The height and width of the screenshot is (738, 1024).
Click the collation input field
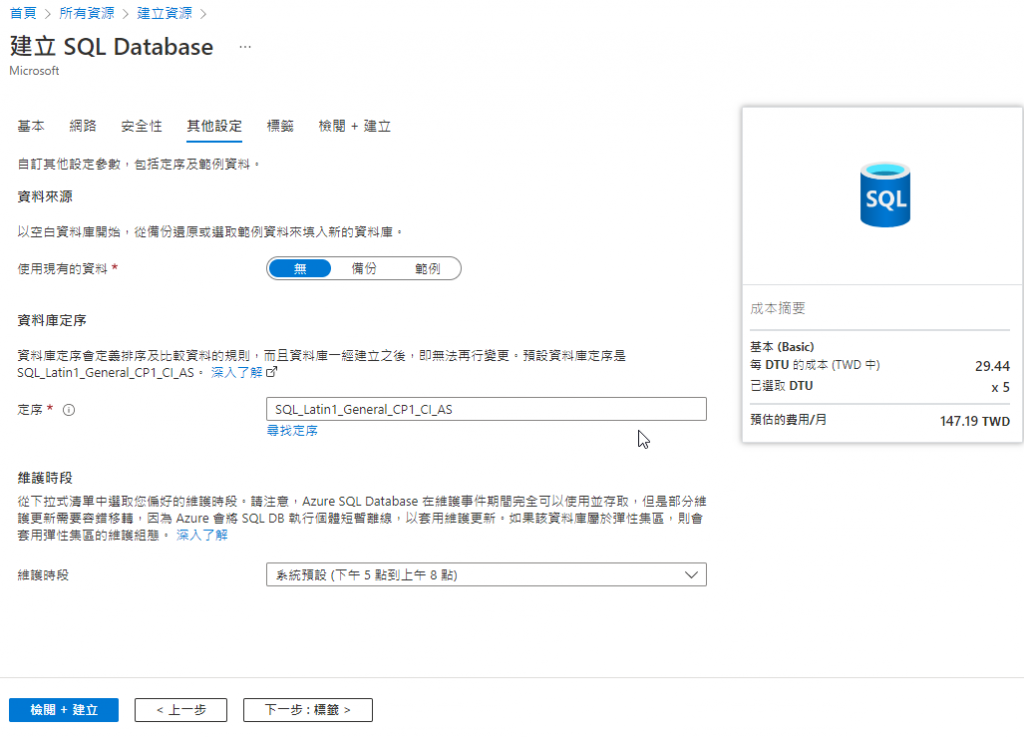(486, 409)
